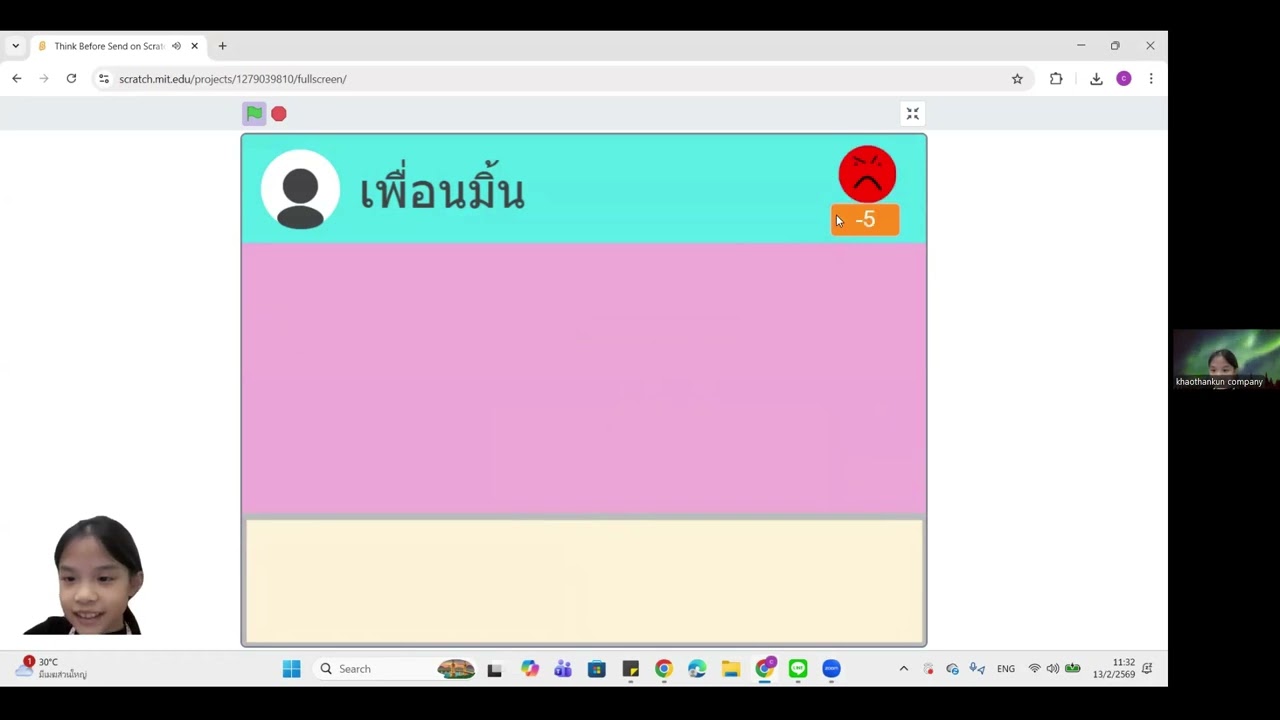The height and width of the screenshot is (720, 1280).
Task: Open the tab search dropdown
Action: [x=15, y=46]
